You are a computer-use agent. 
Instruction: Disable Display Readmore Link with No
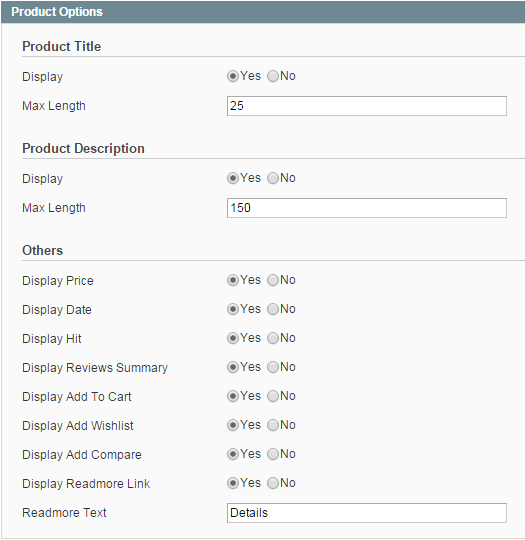[x=272, y=483]
